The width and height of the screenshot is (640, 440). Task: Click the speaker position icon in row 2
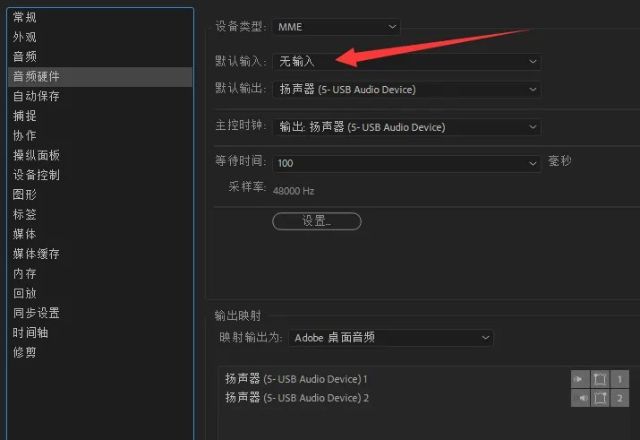pos(600,398)
